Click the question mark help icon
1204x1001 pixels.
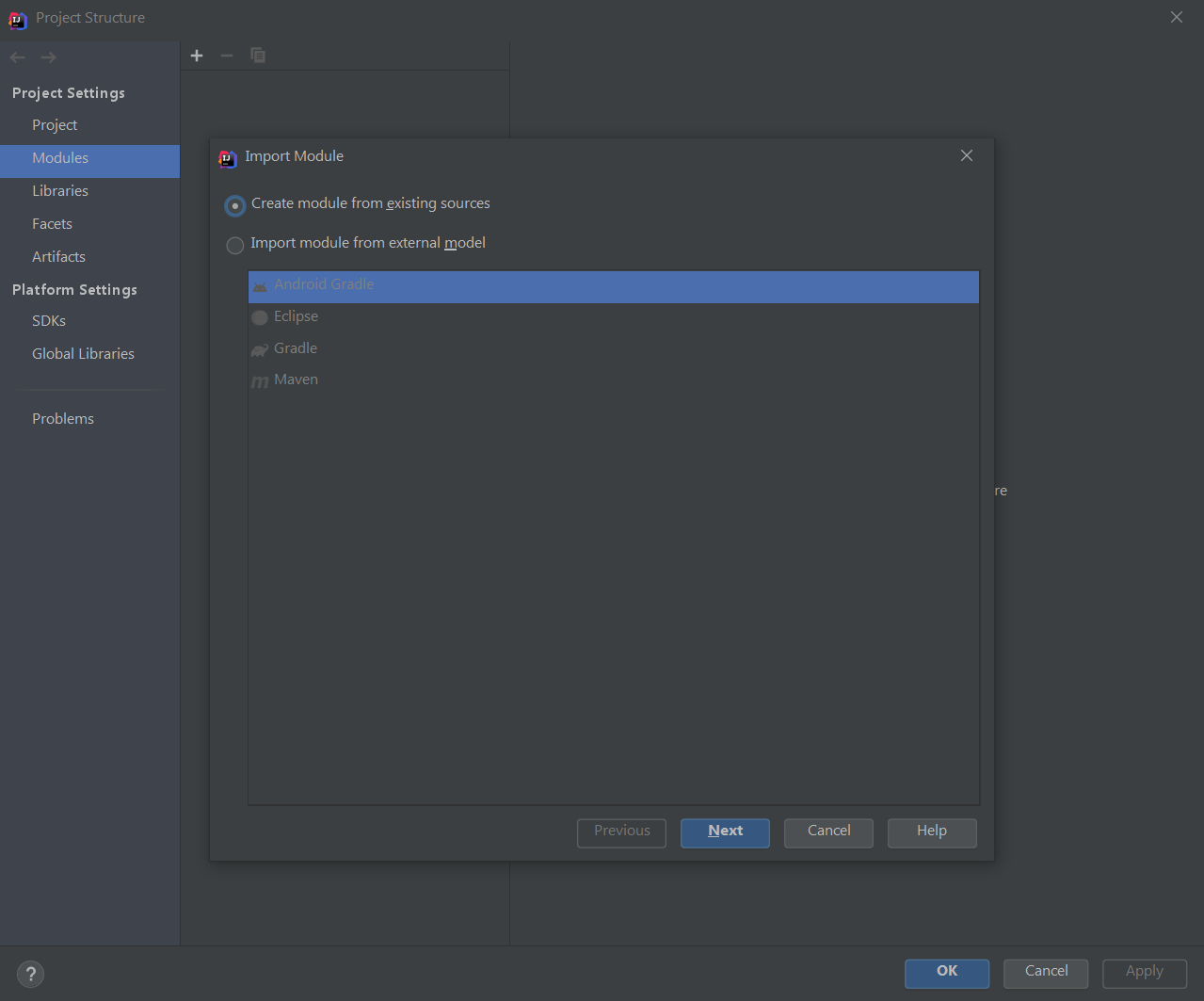pyautogui.click(x=30, y=974)
